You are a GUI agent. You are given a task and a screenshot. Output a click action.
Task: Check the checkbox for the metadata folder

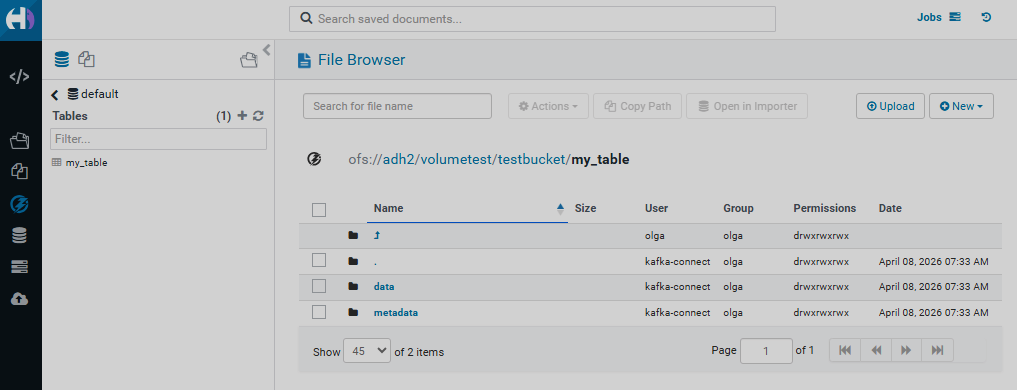(318, 312)
